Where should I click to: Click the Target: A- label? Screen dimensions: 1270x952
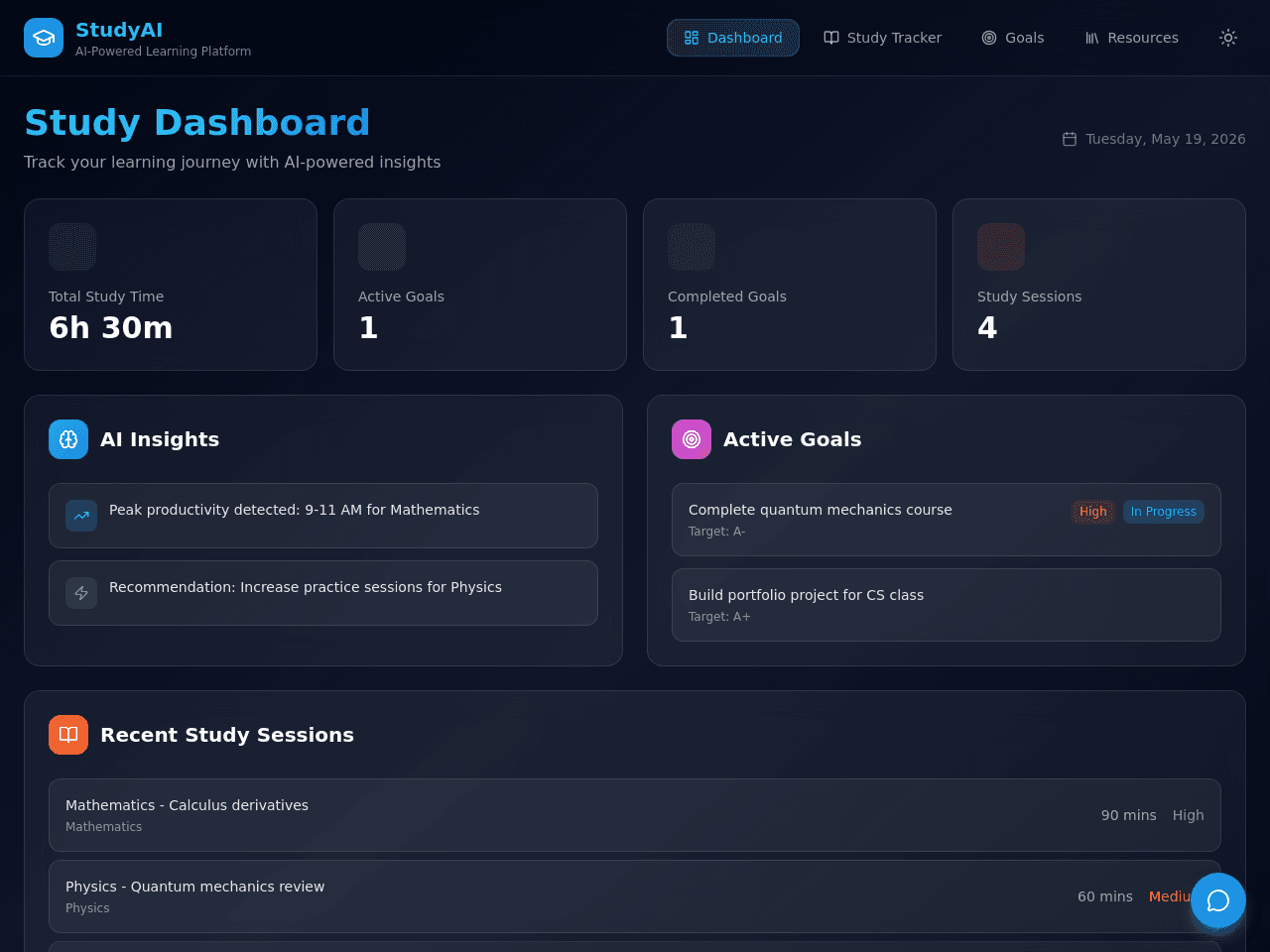point(717,532)
